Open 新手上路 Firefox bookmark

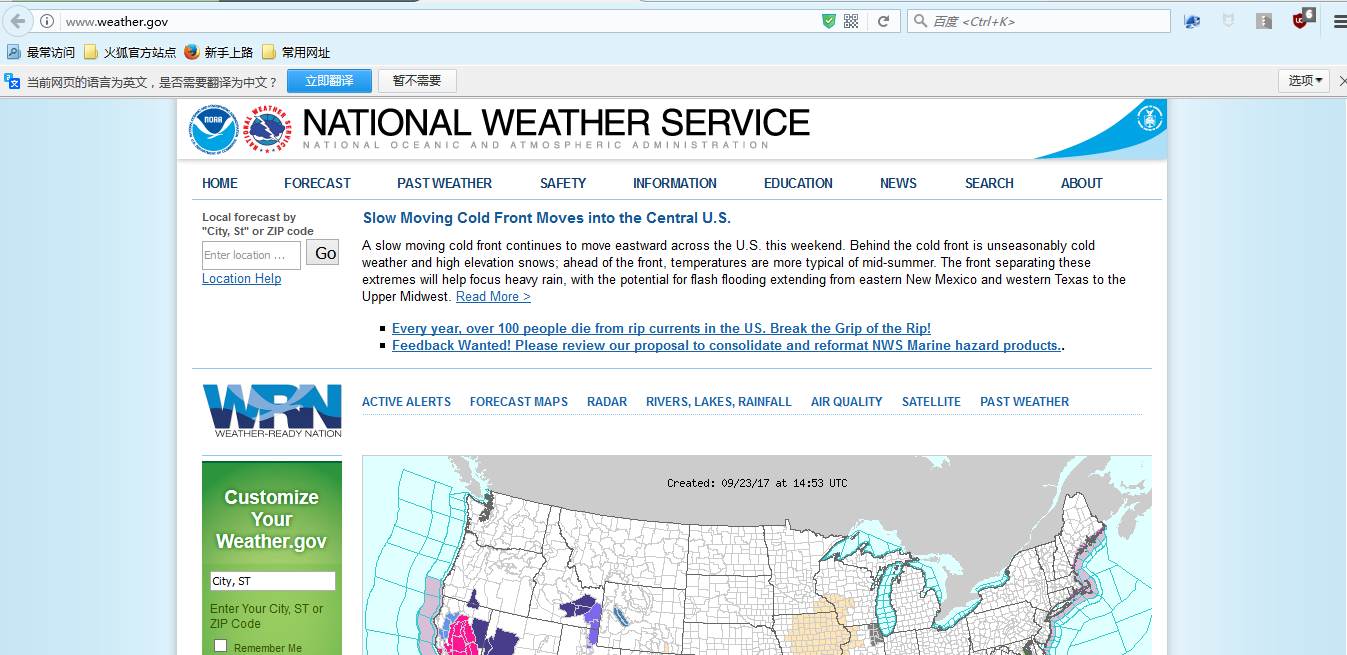click(218, 52)
